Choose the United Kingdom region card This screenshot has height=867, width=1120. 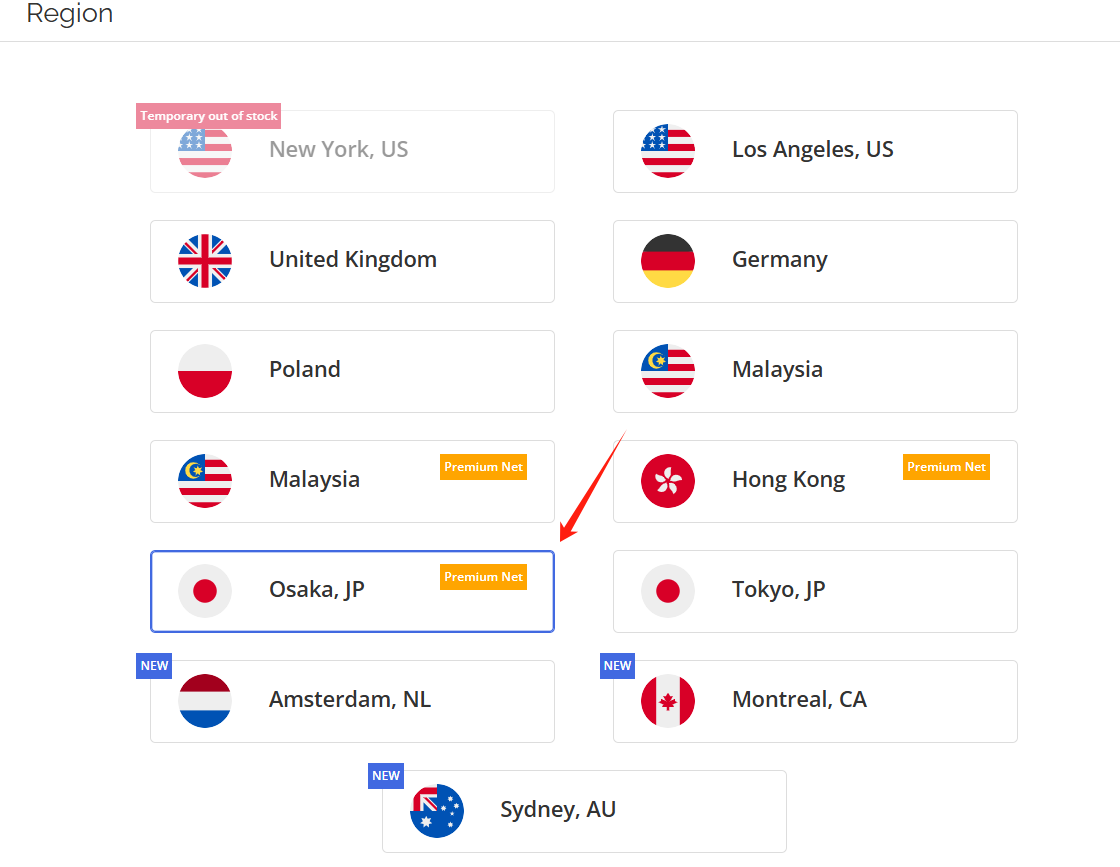tap(352, 261)
